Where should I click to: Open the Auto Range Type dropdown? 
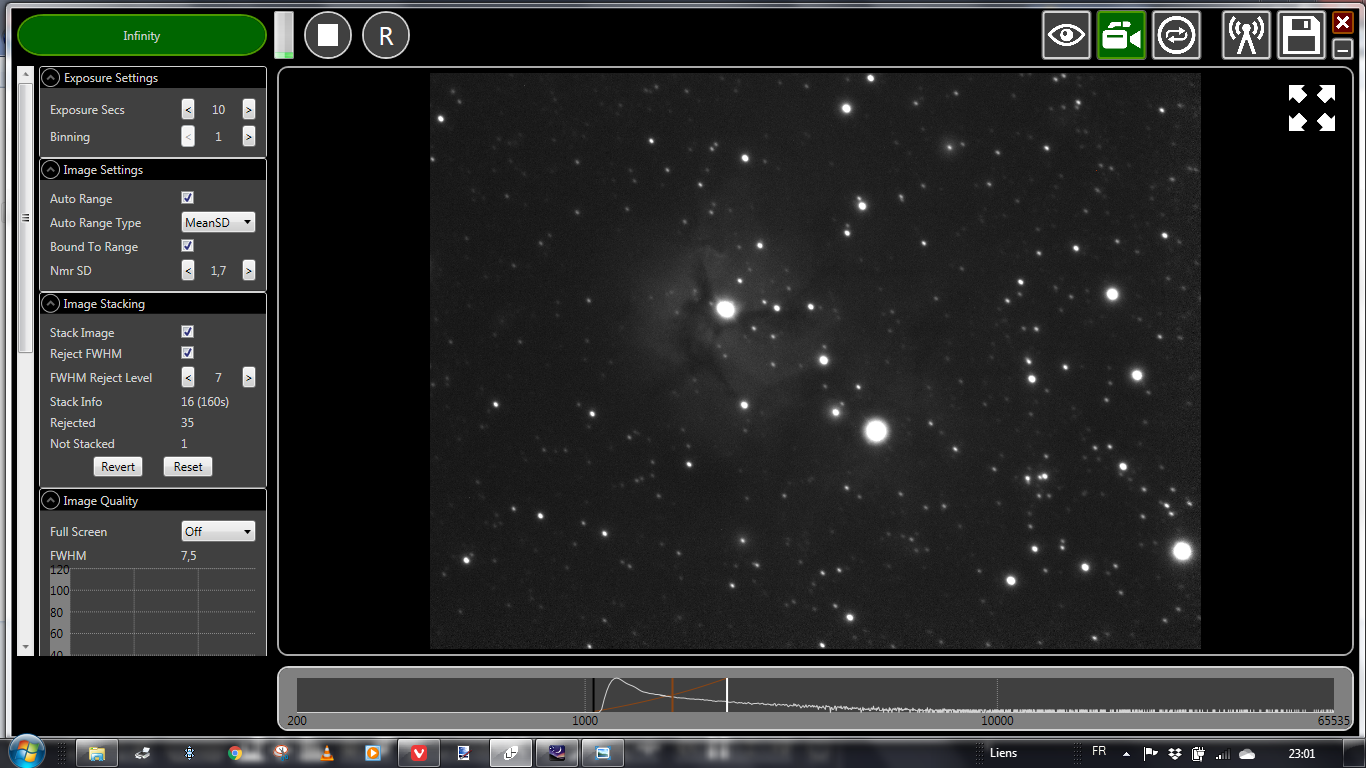click(218, 222)
